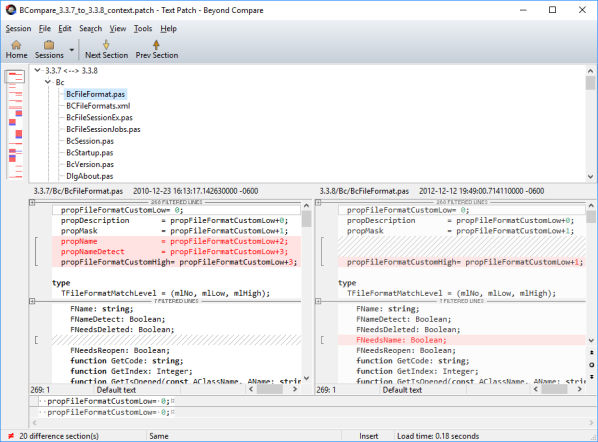Open the Session menu

point(18,29)
